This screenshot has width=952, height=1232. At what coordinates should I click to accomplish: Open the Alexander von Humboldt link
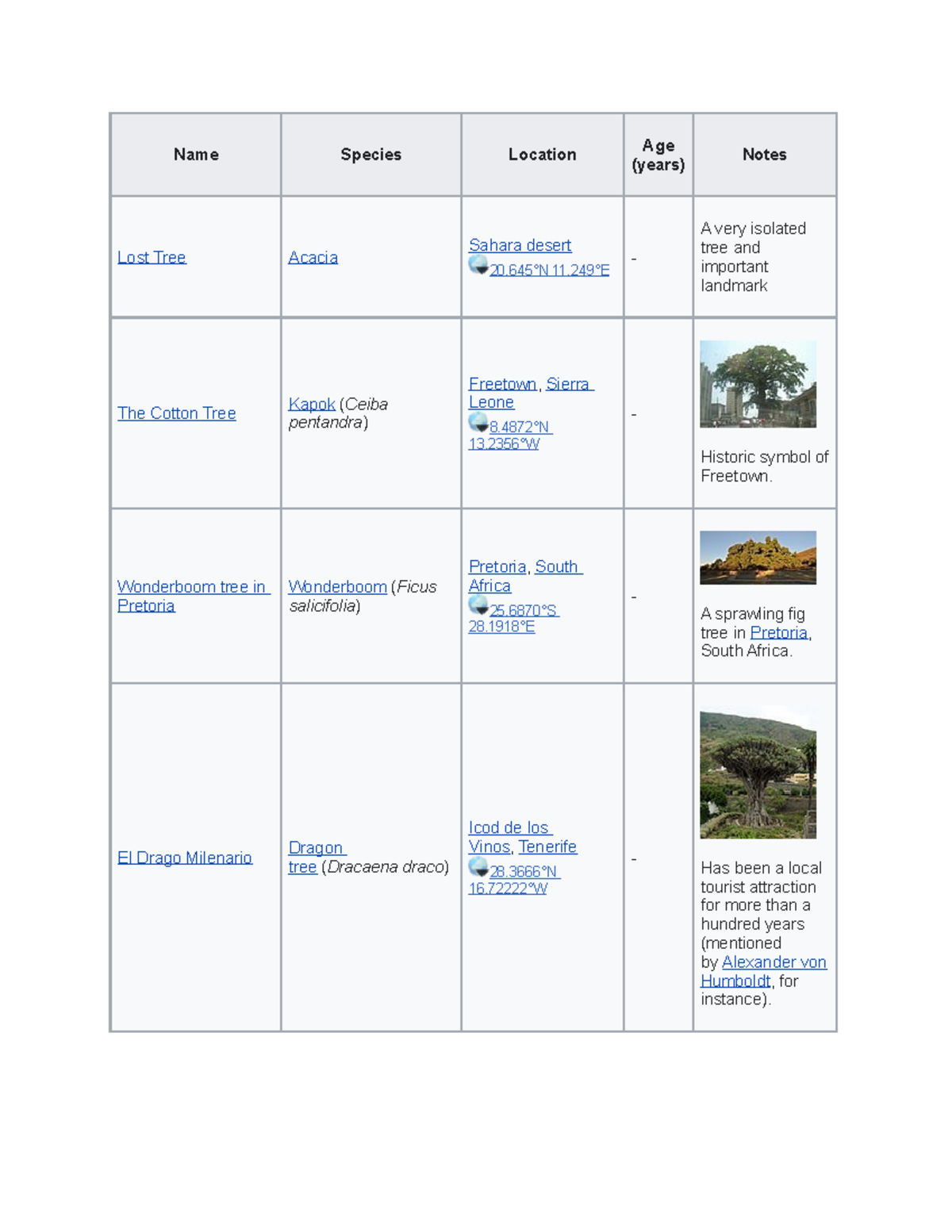coord(763,972)
